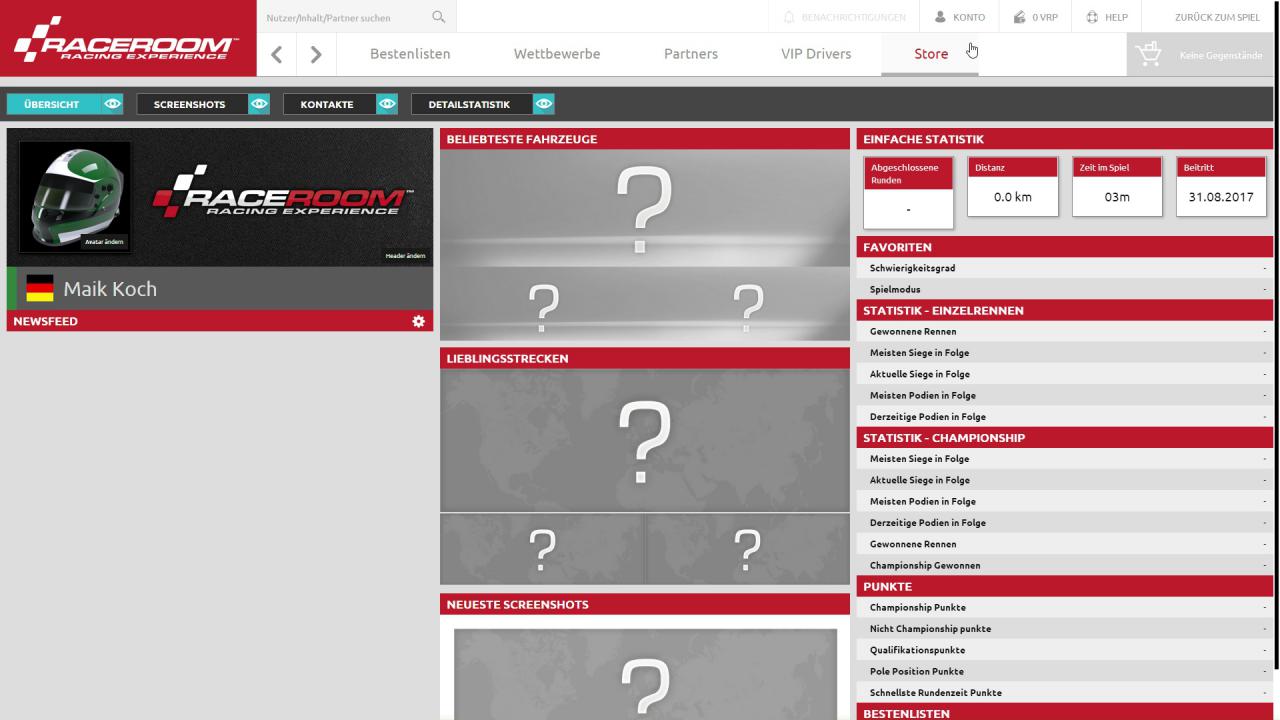
Task: Click Pole Position Punkte row
Action: click(x=1064, y=671)
